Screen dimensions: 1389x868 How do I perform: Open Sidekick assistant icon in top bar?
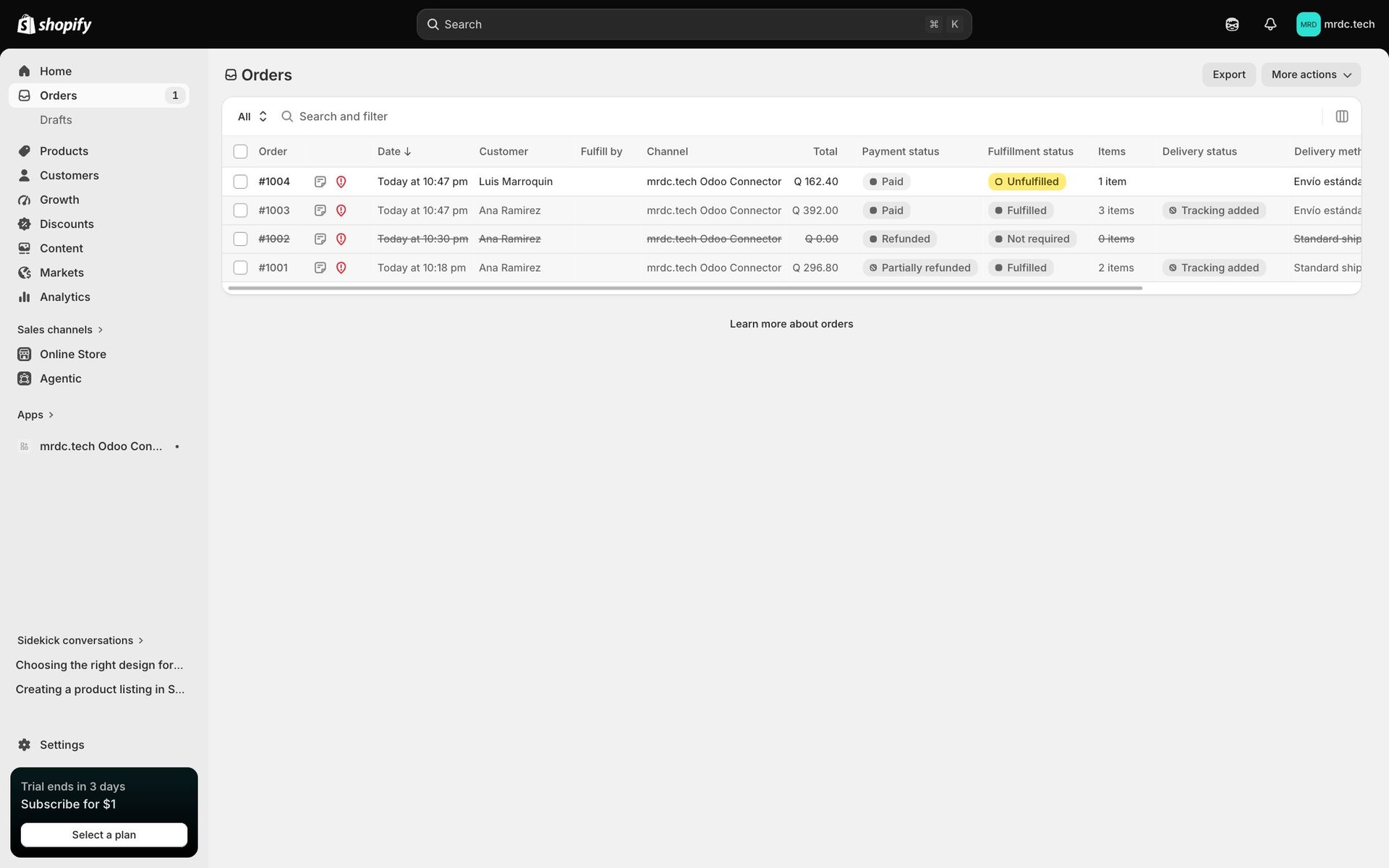(x=1232, y=25)
